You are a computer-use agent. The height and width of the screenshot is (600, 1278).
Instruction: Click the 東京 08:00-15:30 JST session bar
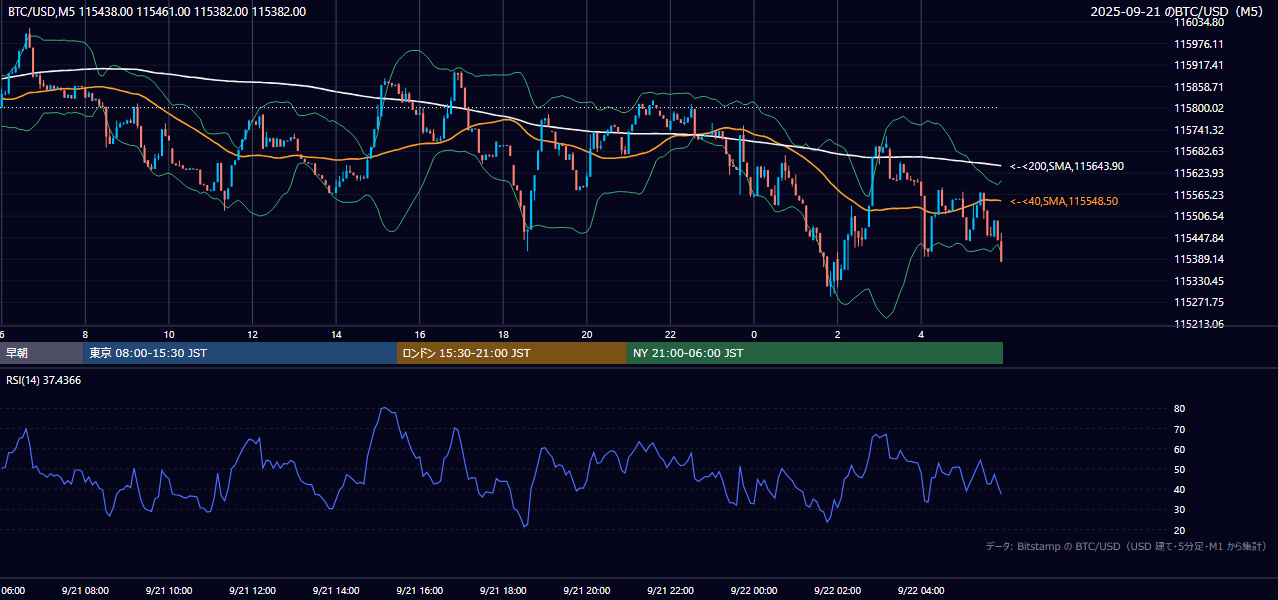point(240,353)
